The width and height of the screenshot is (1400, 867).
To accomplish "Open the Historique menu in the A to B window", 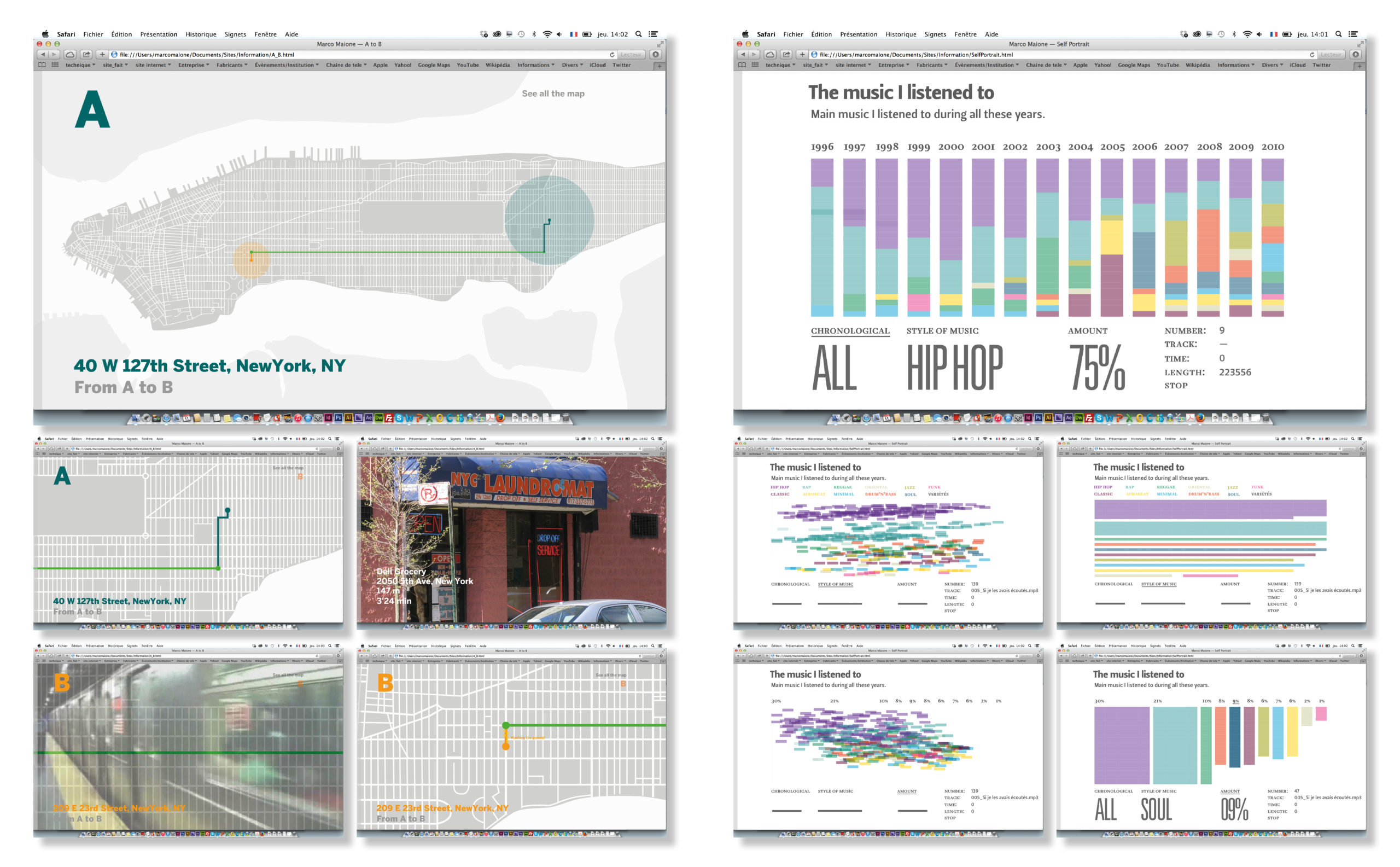I will [201, 34].
